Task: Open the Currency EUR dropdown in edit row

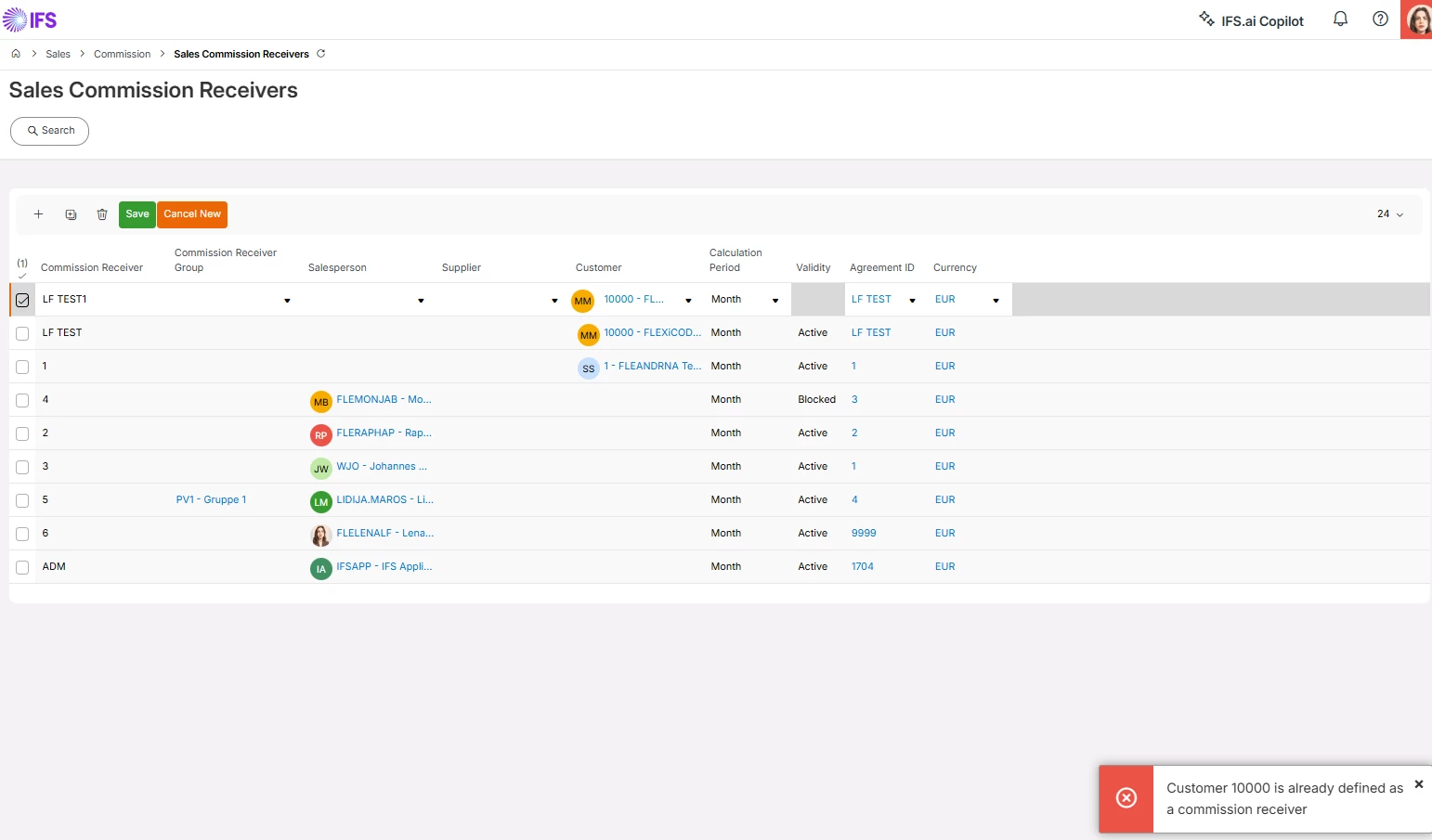Action: click(996, 300)
